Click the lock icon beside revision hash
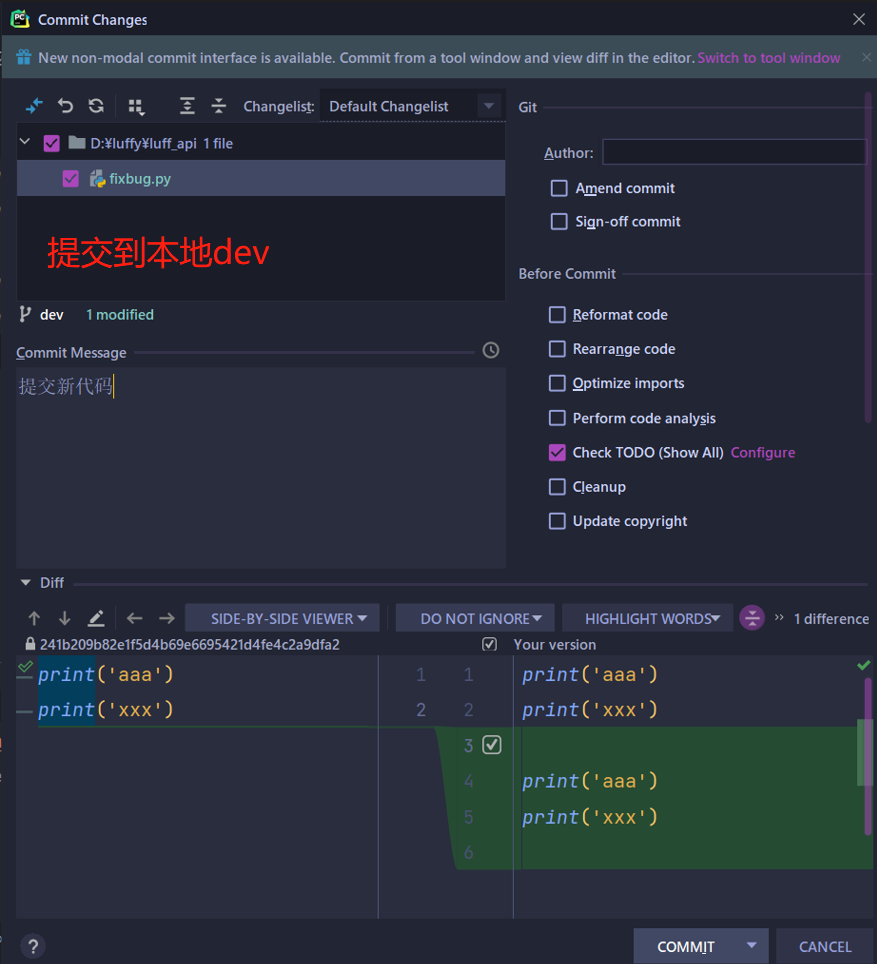Viewport: 877px width, 964px height. pos(30,644)
